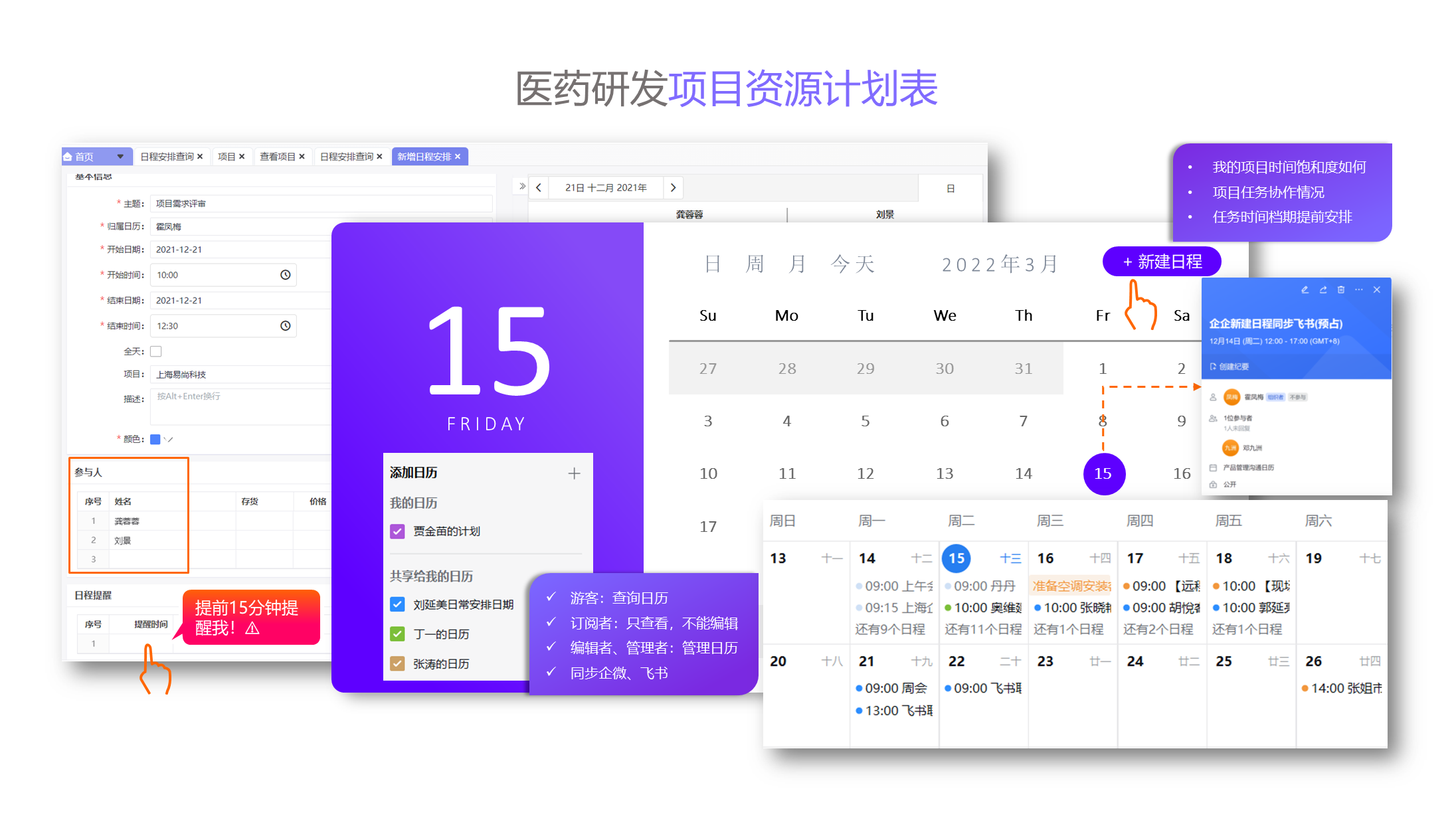Toggle 刘延美日常安排日期 calendar checkbox
The image size is (1456, 840).
(x=397, y=604)
